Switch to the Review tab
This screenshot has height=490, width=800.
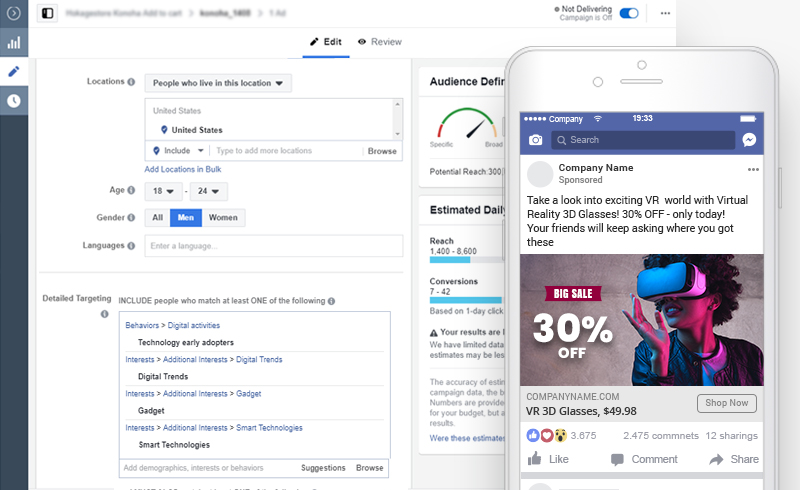pos(380,42)
